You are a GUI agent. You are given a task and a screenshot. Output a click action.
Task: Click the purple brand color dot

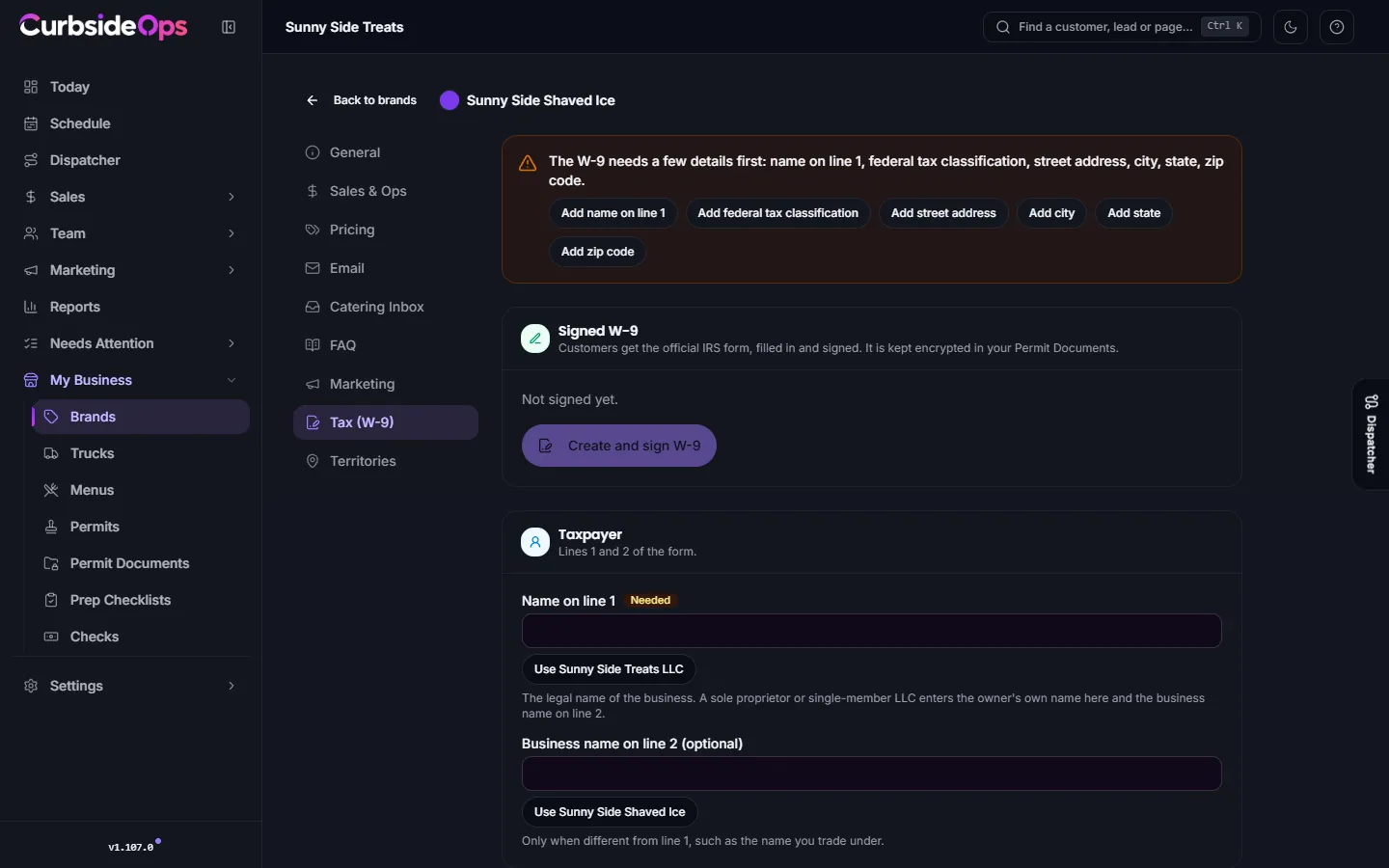[449, 100]
